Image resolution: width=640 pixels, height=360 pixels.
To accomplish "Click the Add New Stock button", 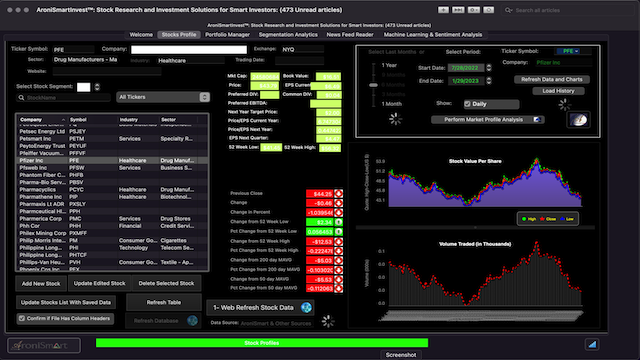I will 41,283.
